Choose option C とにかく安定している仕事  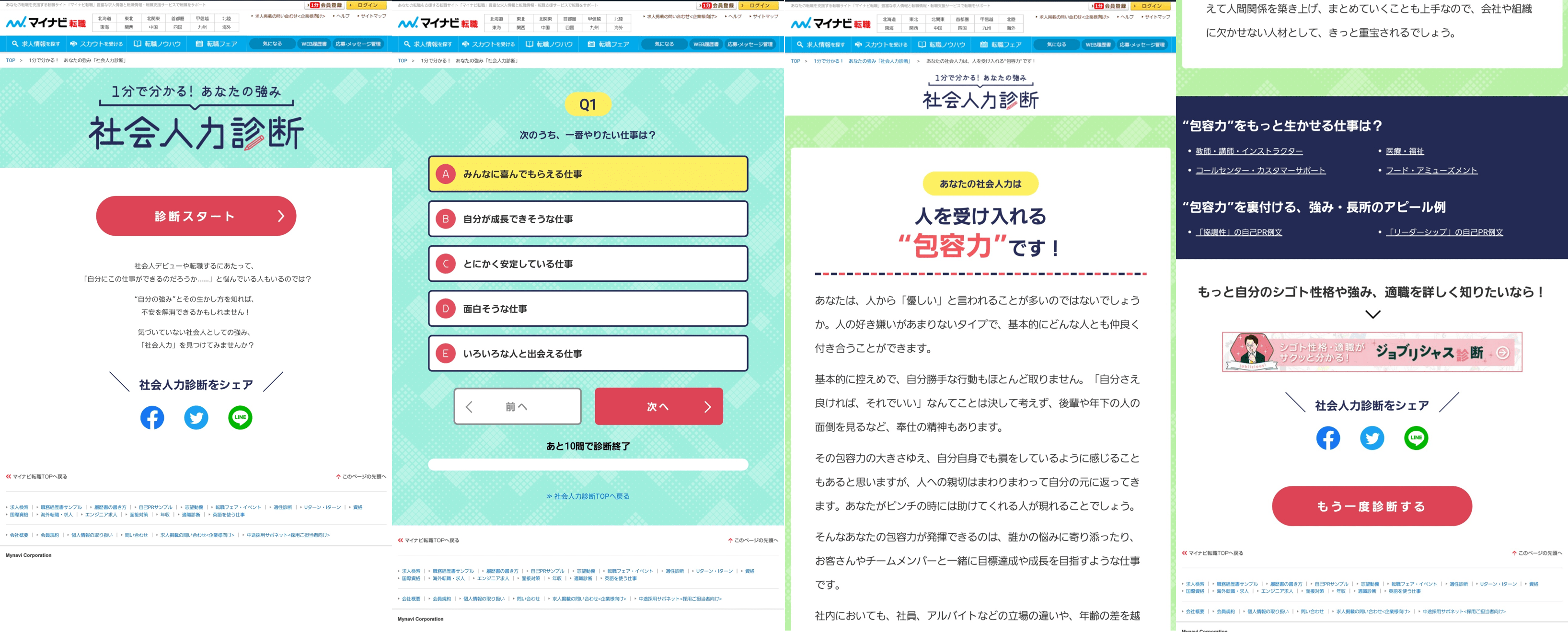[x=588, y=264]
